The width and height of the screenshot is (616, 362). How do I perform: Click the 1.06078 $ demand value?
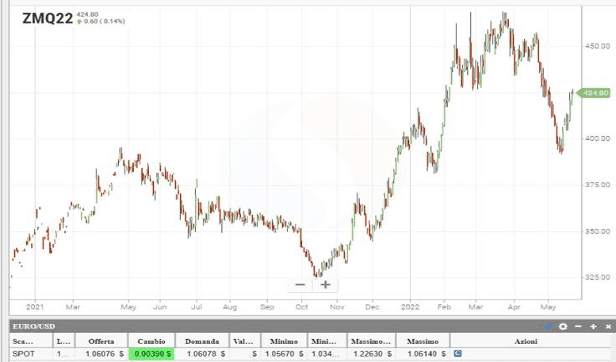[x=205, y=354]
